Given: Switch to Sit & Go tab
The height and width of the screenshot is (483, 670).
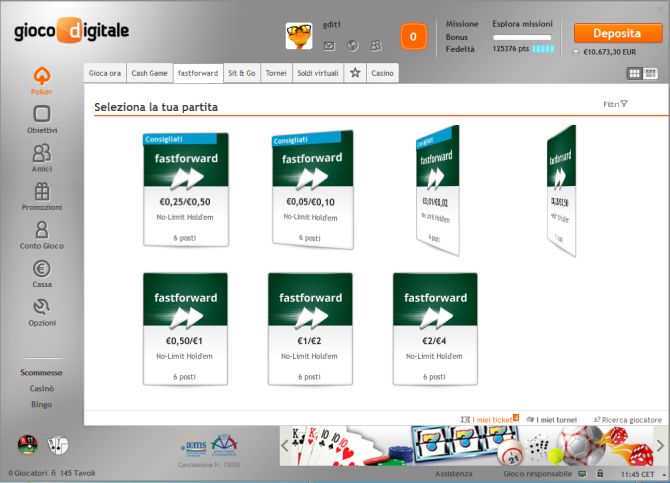Looking at the screenshot, I should [242, 73].
